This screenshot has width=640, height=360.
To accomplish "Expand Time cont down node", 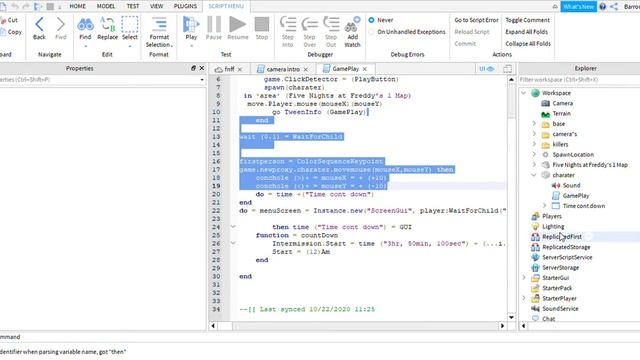I will [544, 206].
